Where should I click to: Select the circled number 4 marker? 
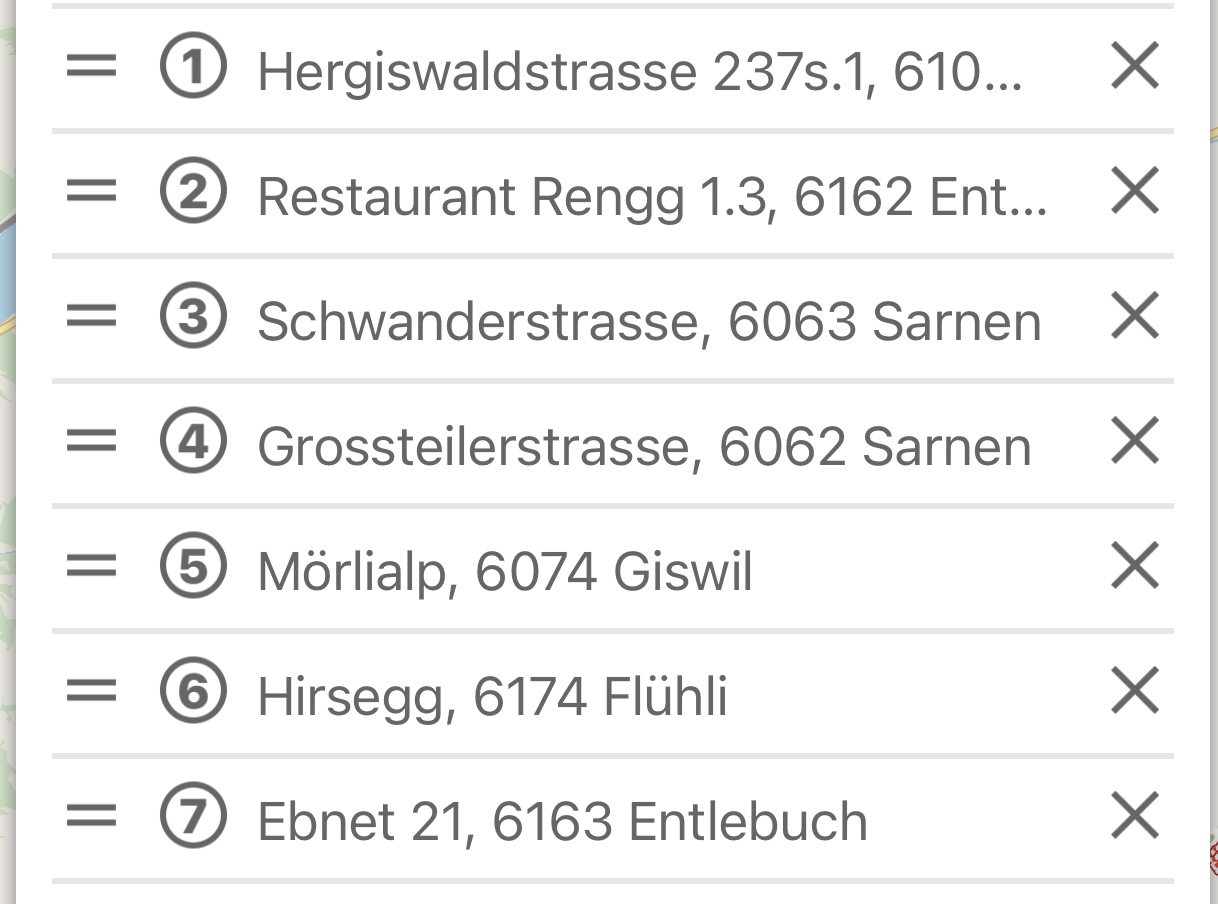coord(193,441)
